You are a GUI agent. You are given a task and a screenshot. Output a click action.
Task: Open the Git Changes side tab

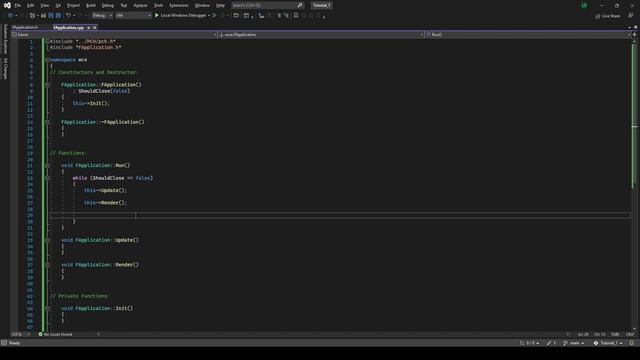click(x=5, y=69)
